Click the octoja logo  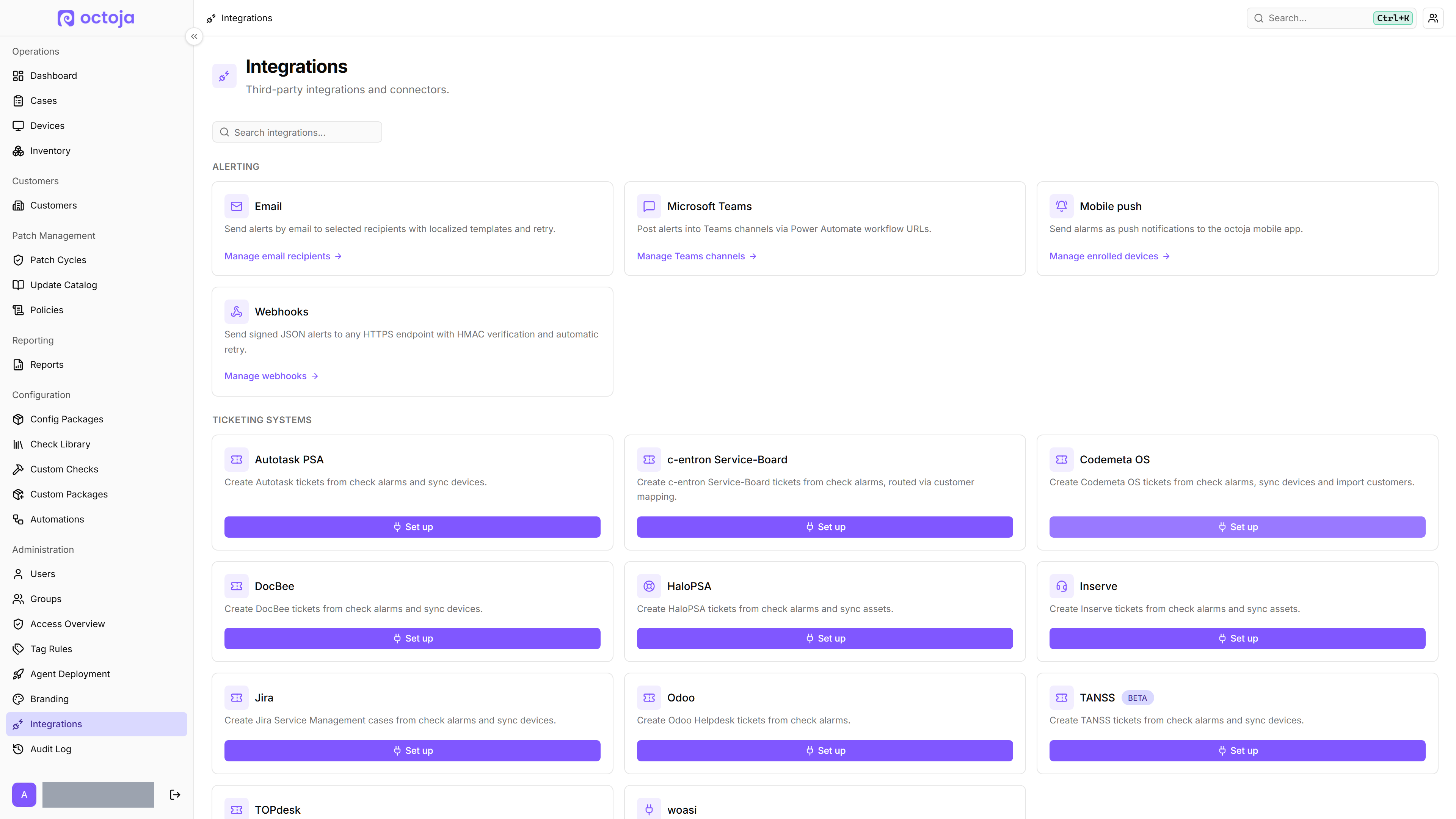coord(96,18)
